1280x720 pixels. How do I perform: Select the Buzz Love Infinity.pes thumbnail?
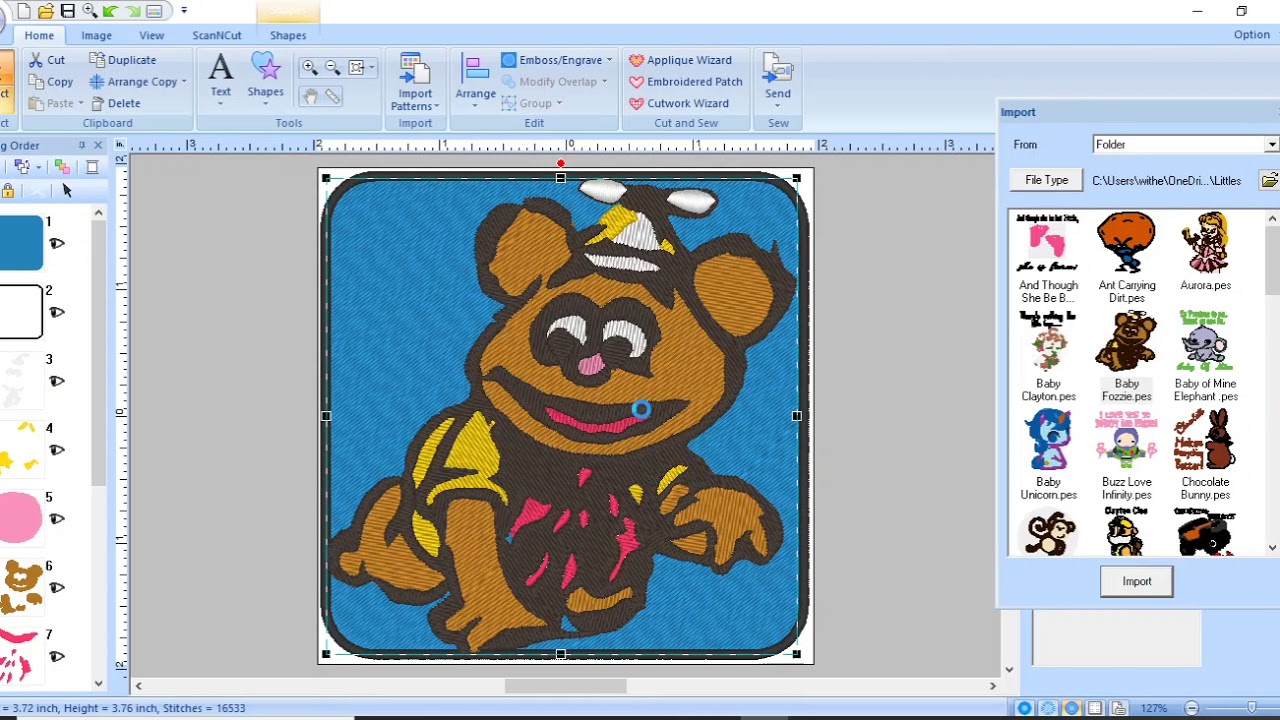1127,440
